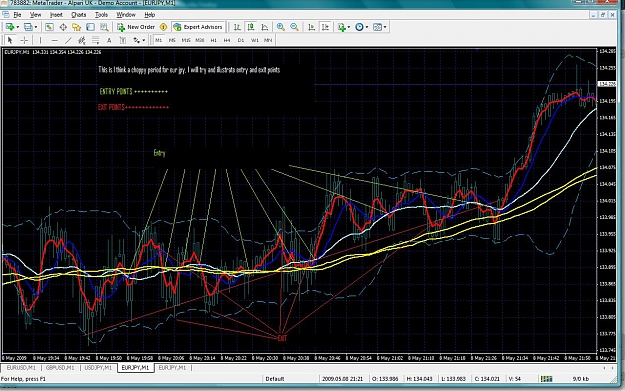Open the Indicators list icon
This screenshot has width=625, height=391.
coord(341,27)
